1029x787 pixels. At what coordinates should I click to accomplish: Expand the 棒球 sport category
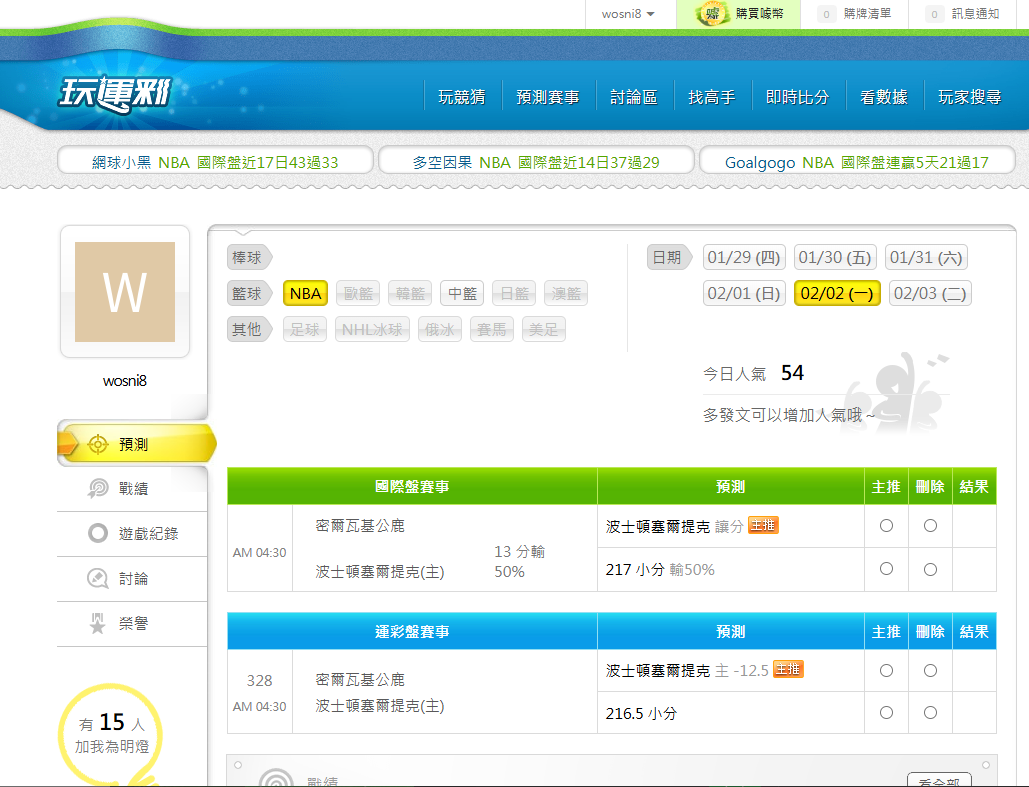coord(249,258)
